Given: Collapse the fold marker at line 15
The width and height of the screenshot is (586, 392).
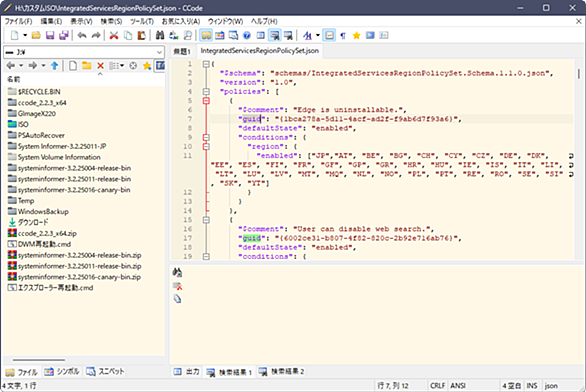Looking at the screenshot, I should [206, 220].
